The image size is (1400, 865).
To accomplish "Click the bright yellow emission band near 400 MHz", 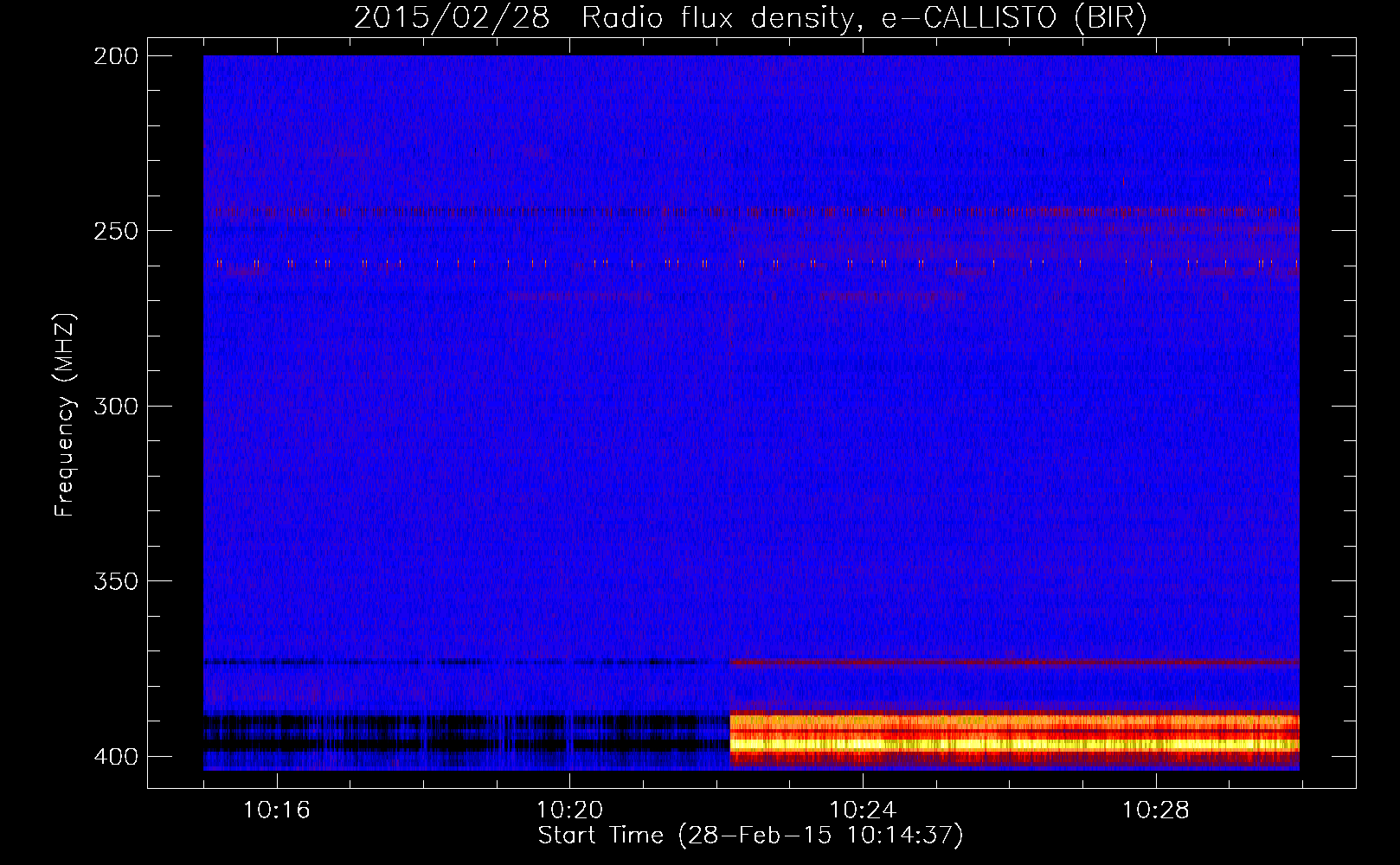I will pos(1014,744).
